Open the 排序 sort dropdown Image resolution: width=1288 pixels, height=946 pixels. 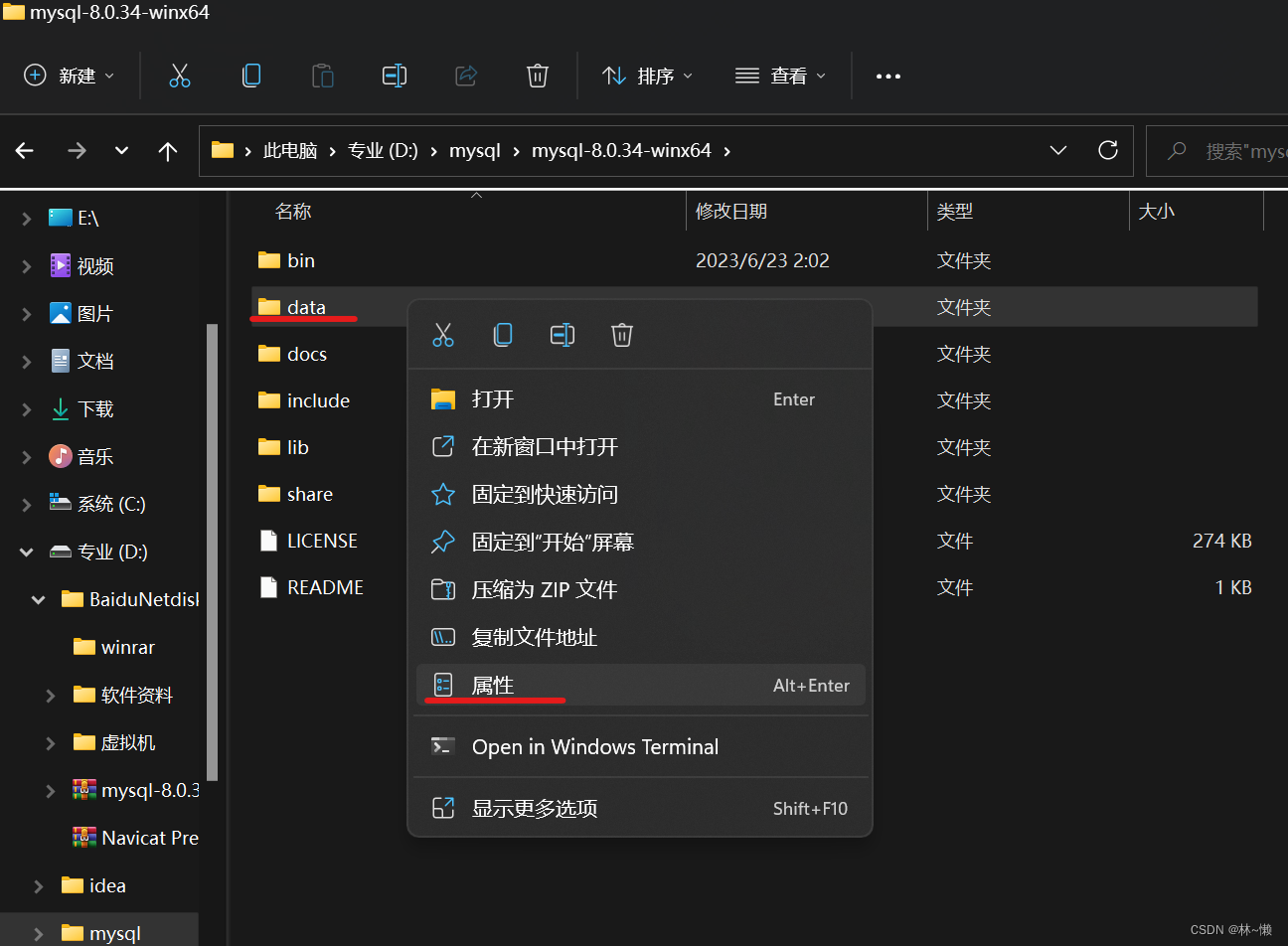(648, 77)
